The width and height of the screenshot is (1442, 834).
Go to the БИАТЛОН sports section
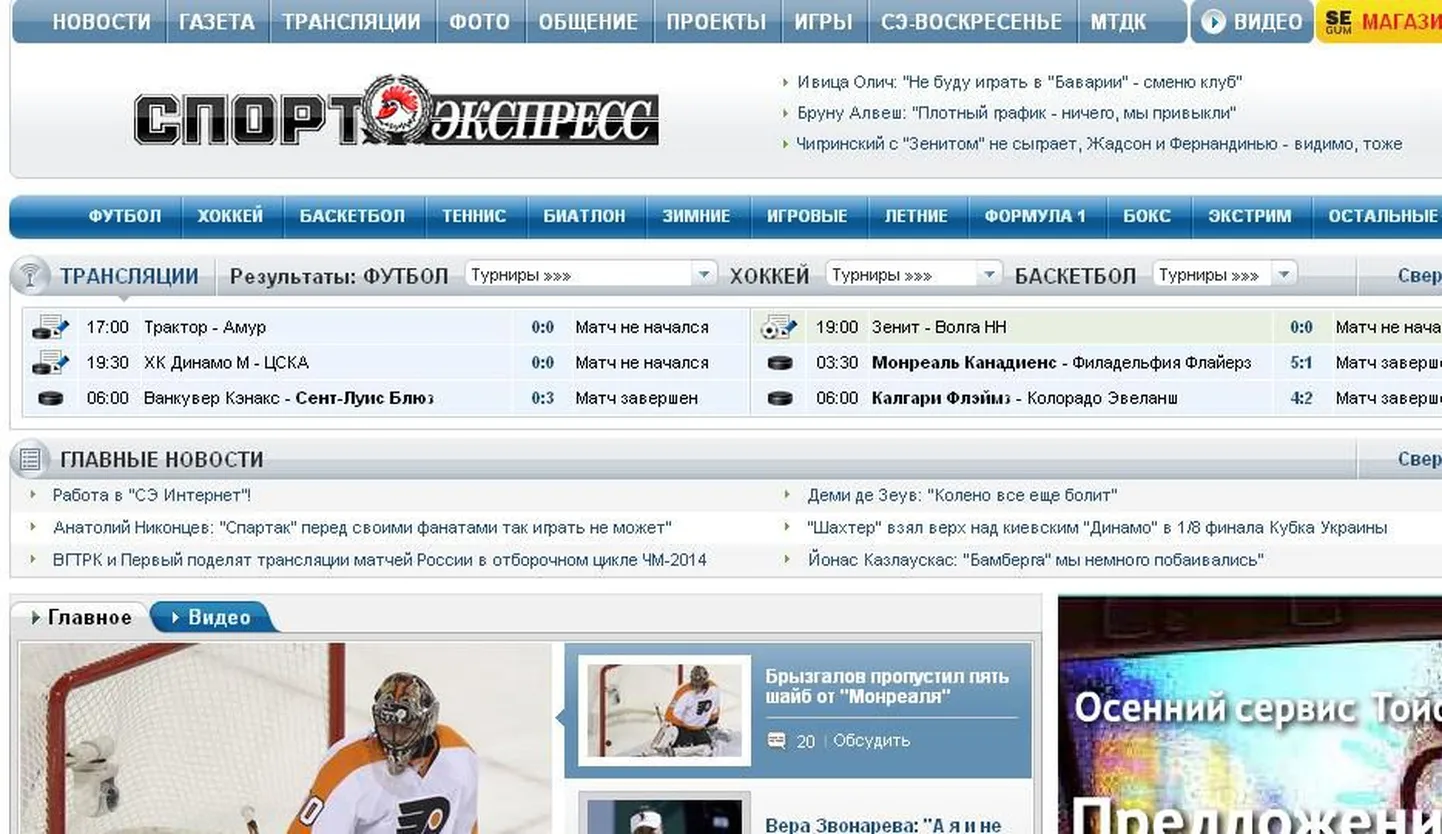[x=584, y=216]
